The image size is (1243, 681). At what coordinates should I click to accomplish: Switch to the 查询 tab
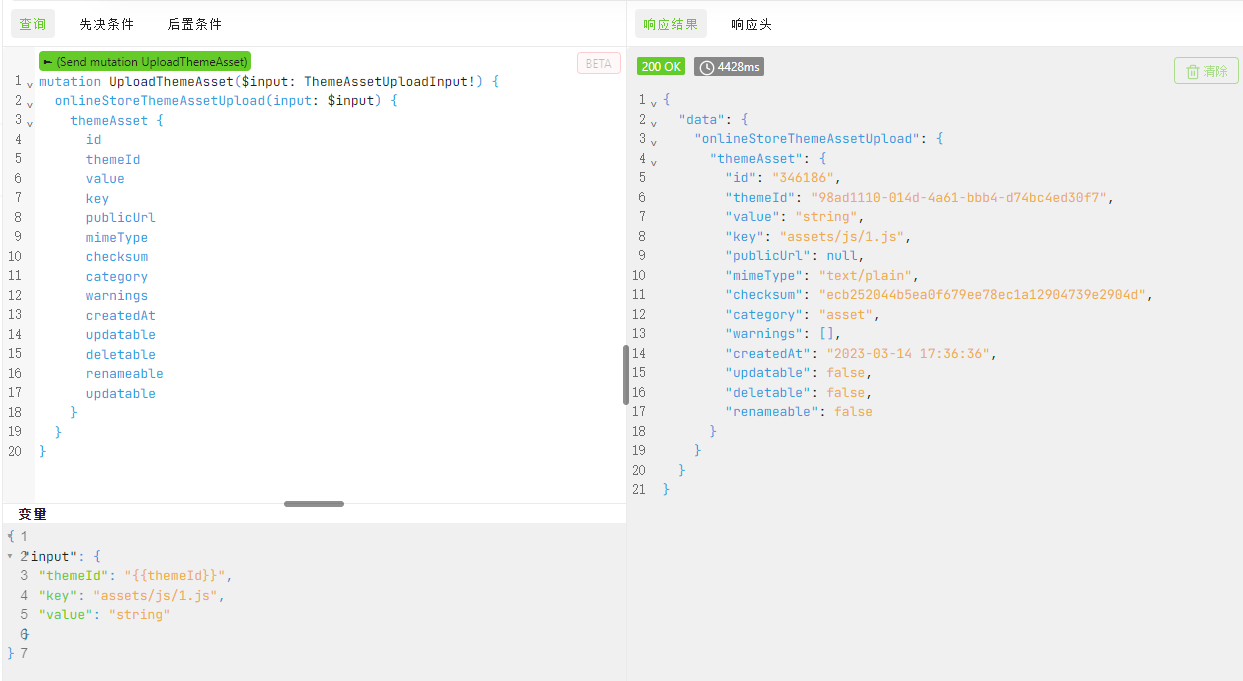(x=33, y=24)
